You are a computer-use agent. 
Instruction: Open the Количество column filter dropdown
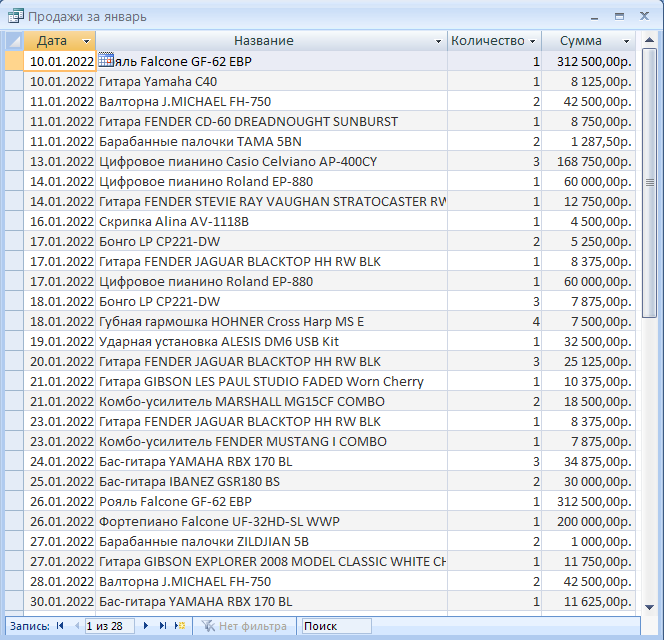[x=533, y=41]
